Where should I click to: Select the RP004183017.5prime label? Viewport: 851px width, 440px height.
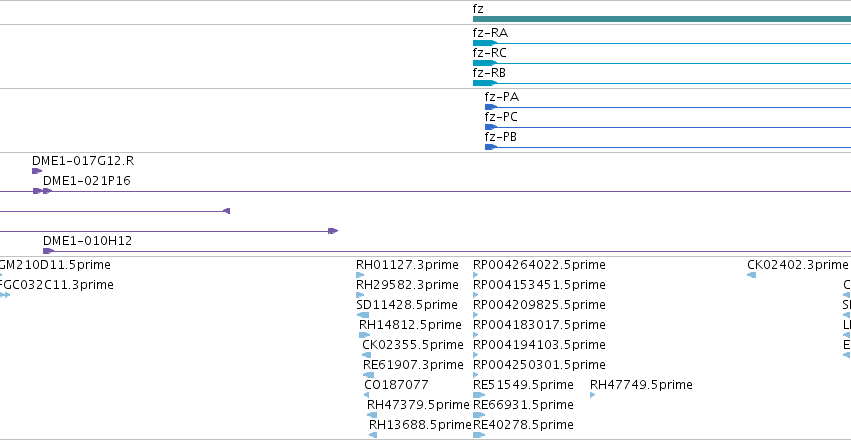(x=539, y=324)
